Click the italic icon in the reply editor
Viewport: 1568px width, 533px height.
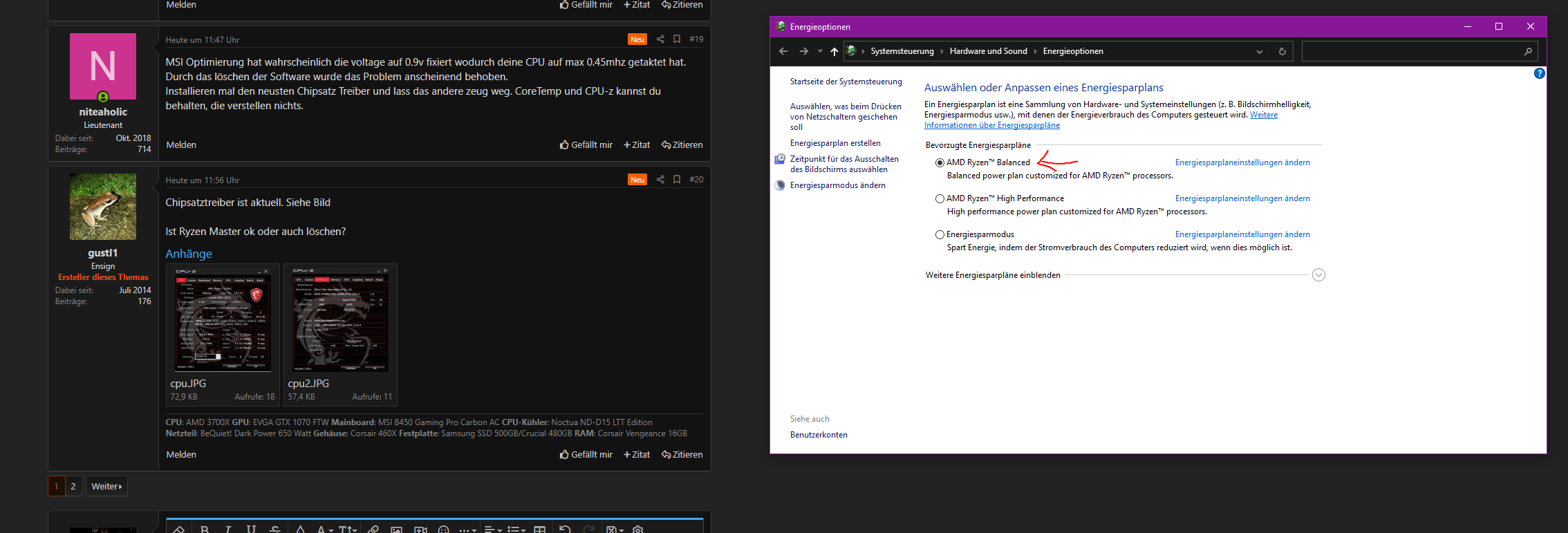pyautogui.click(x=228, y=529)
